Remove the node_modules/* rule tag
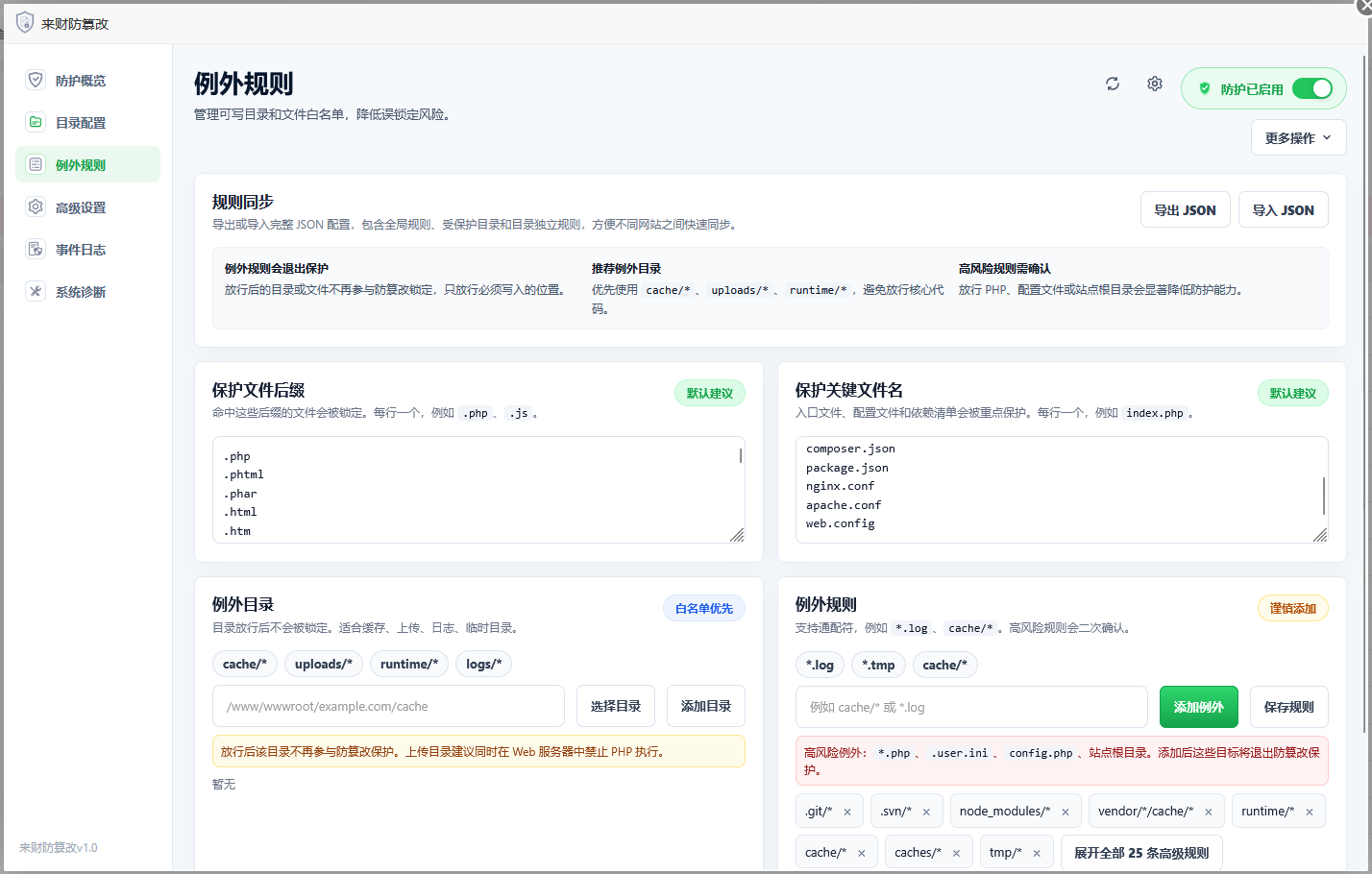Image resolution: width=1372 pixels, height=874 pixels. coord(1066,812)
